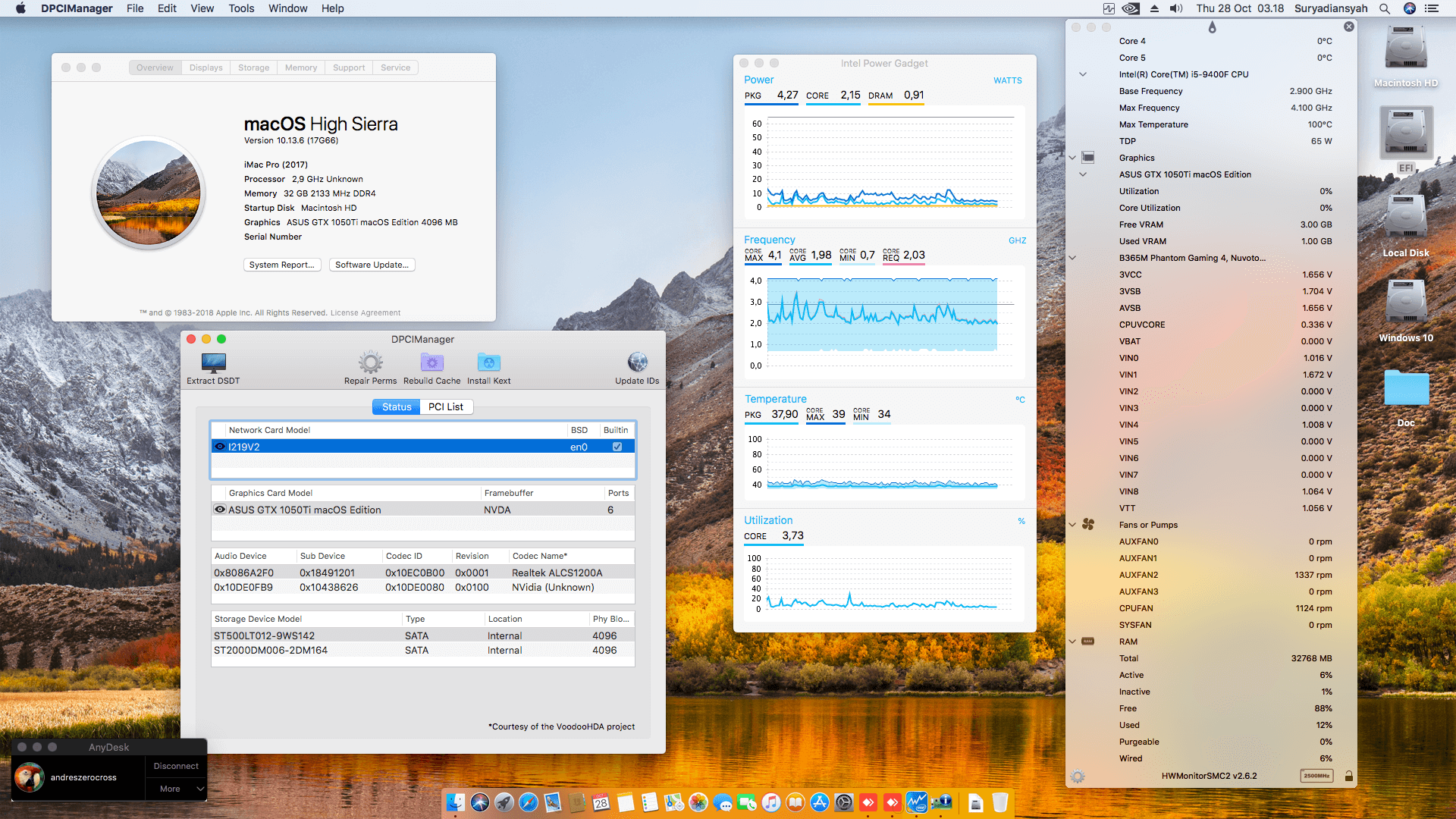
Task: Open AnyDesk More dropdown
Action: (x=176, y=789)
